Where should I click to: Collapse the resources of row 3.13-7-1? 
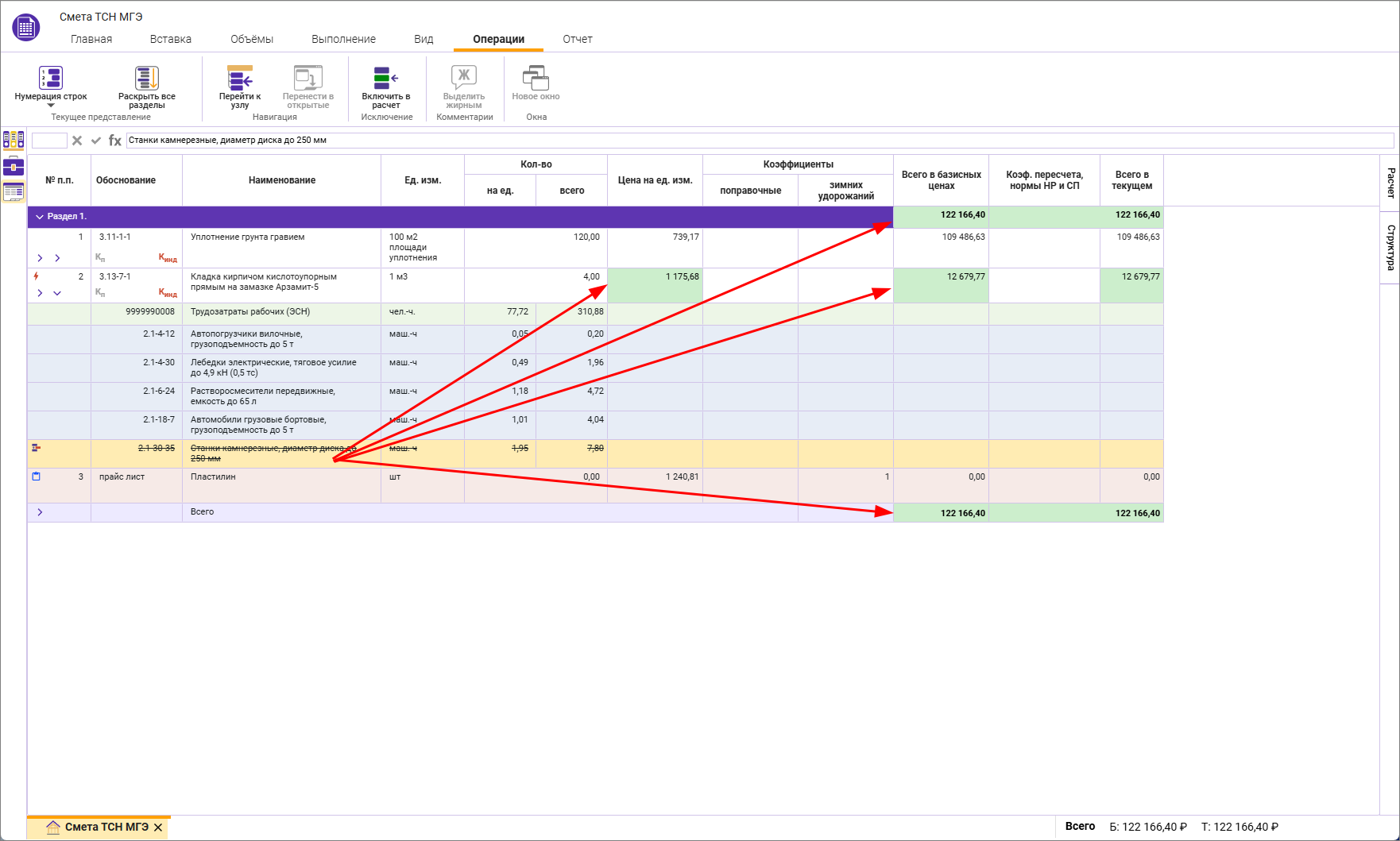(x=57, y=293)
